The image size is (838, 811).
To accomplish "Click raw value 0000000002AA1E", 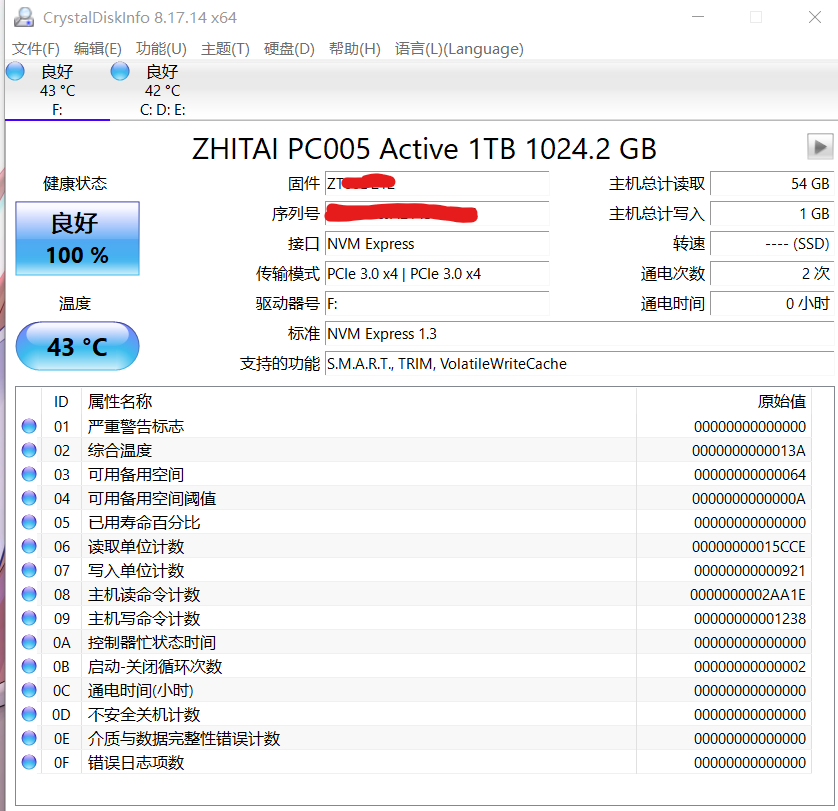I will [747, 595].
